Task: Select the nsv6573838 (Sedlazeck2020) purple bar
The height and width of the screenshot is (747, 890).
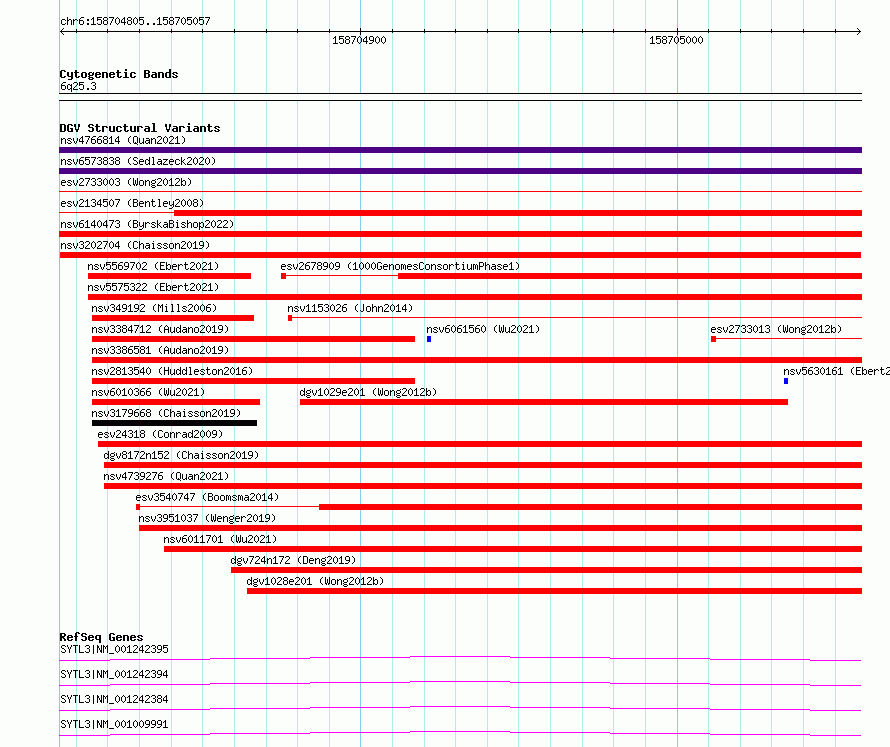Action: click(x=460, y=171)
